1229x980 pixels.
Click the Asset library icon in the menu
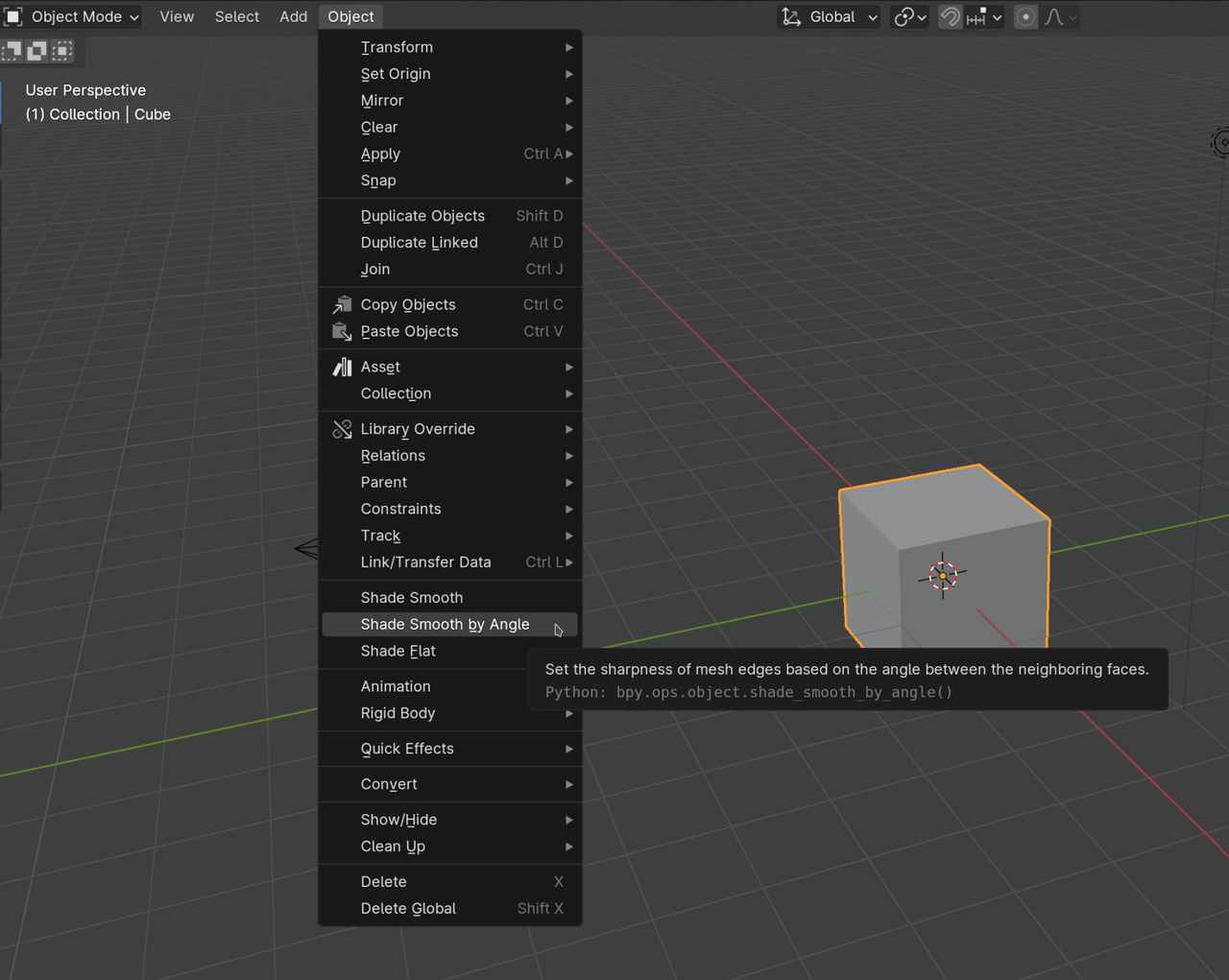click(342, 367)
